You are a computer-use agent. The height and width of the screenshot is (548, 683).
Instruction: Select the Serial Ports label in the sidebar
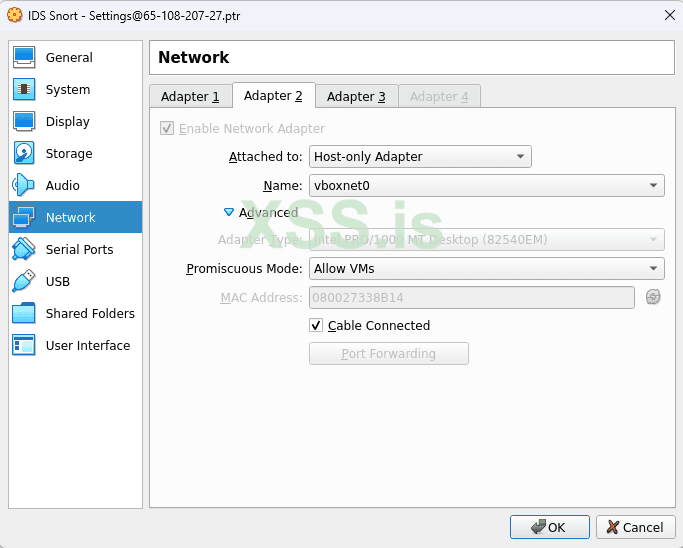point(79,250)
